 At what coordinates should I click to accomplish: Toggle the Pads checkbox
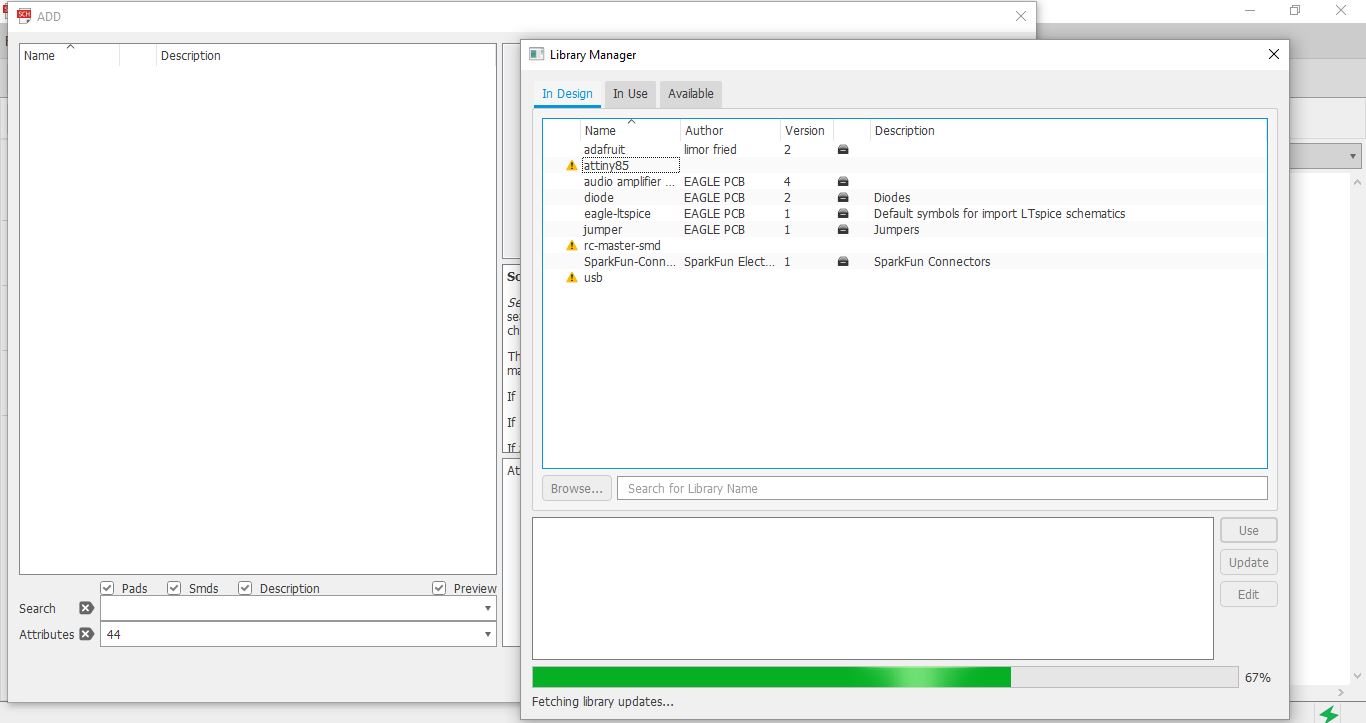[x=108, y=588]
